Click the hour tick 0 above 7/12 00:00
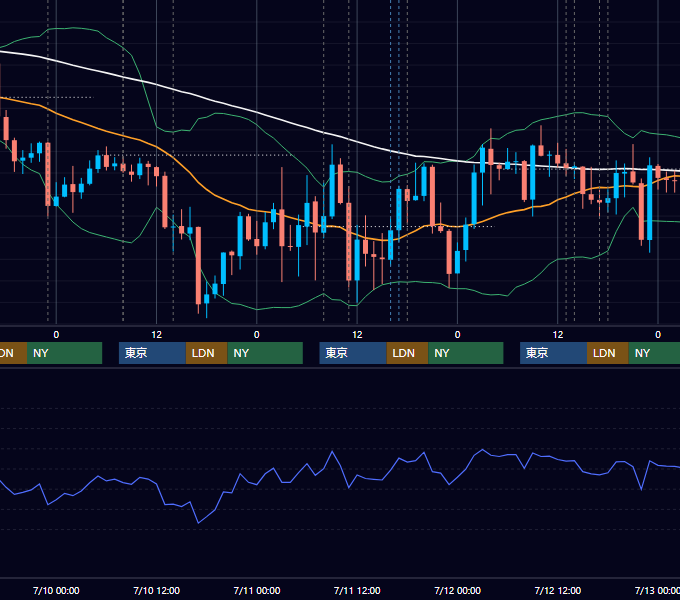The image size is (680, 600). [458, 335]
